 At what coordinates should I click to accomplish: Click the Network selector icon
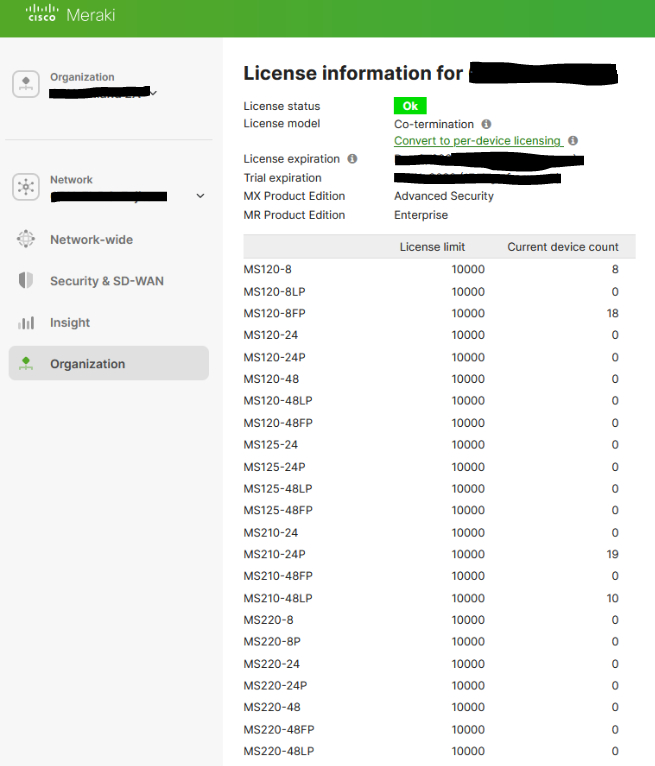[x=26, y=187]
